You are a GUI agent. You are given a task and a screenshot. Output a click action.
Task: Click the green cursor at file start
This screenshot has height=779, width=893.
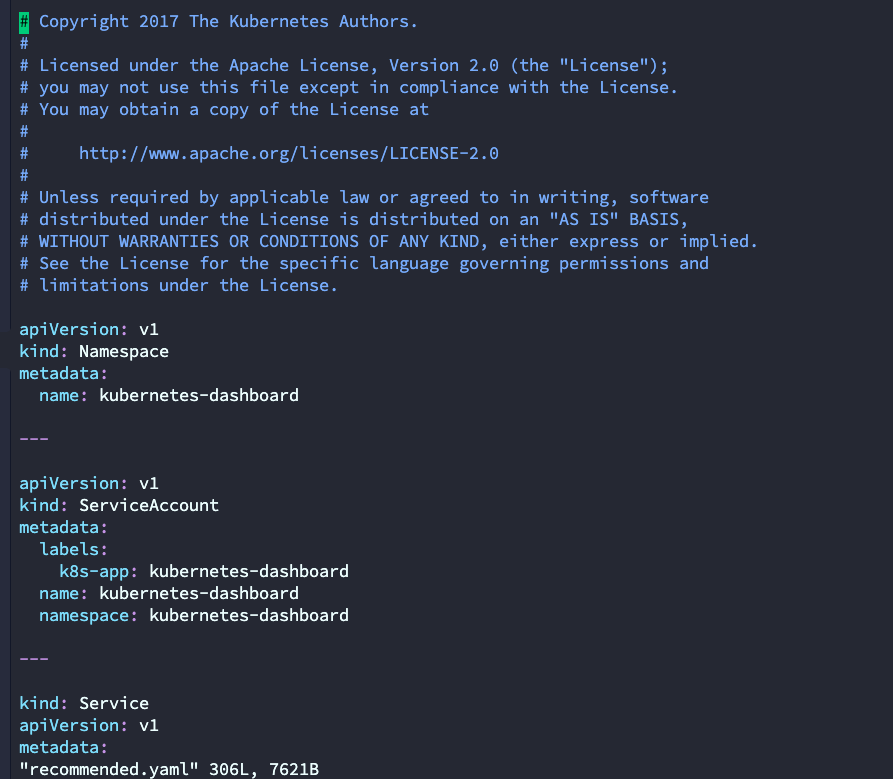pyautogui.click(x=24, y=22)
